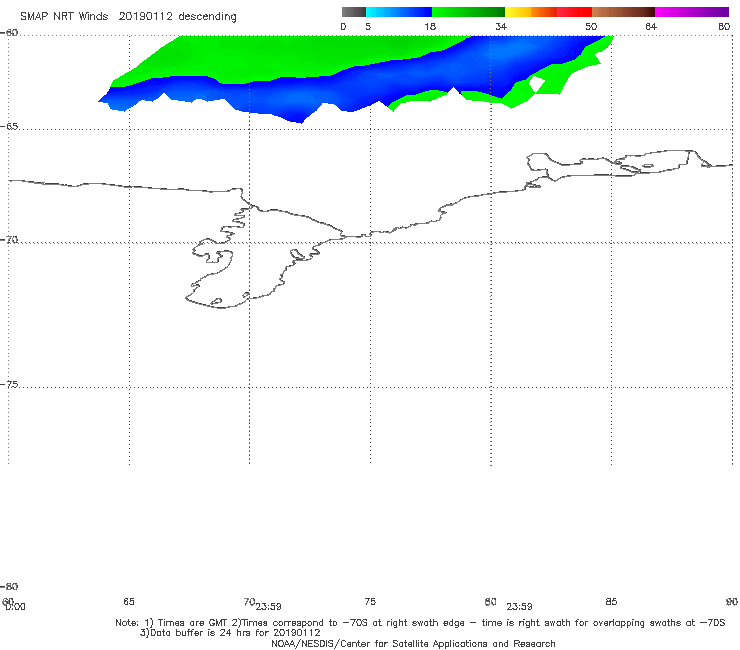
Task: Click the longitude axis label '90'
Action: [x=732, y=601]
